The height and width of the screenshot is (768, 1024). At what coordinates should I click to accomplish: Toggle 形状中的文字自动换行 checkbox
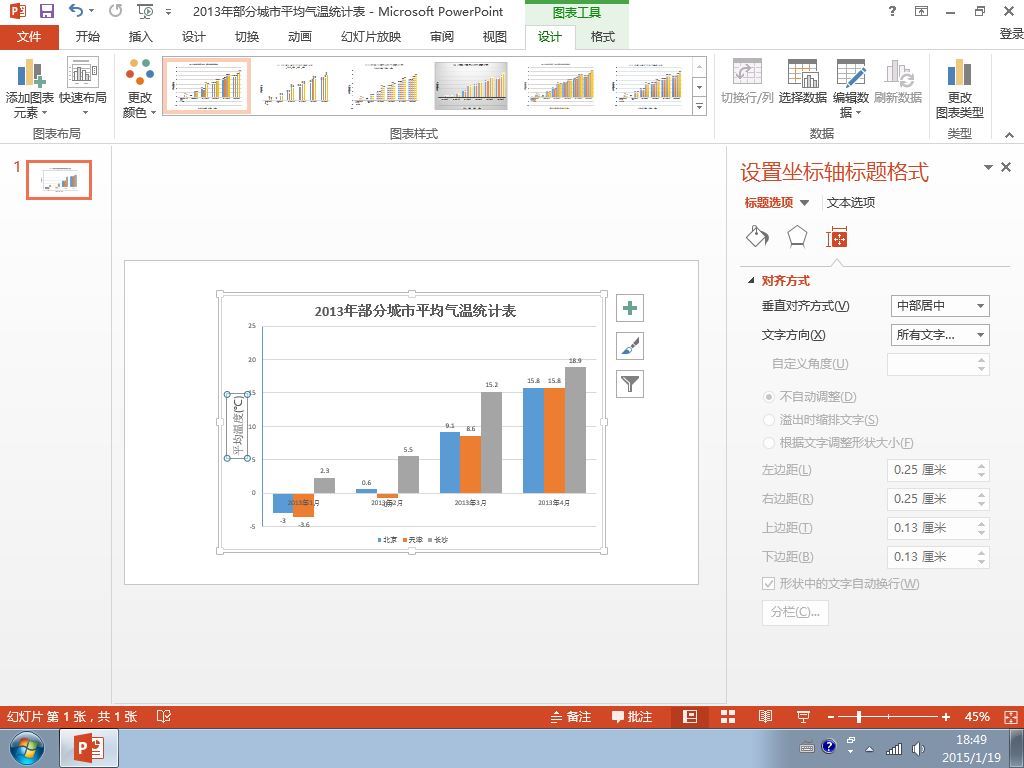coord(769,583)
